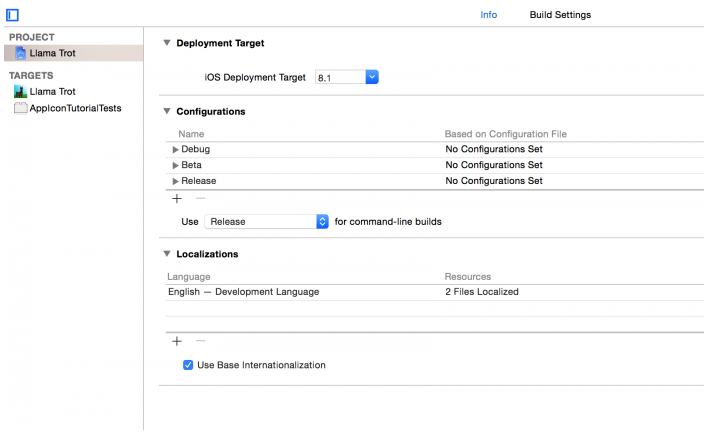
Task: Click the Llama Trot target app icon
Action: tap(20, 91)
